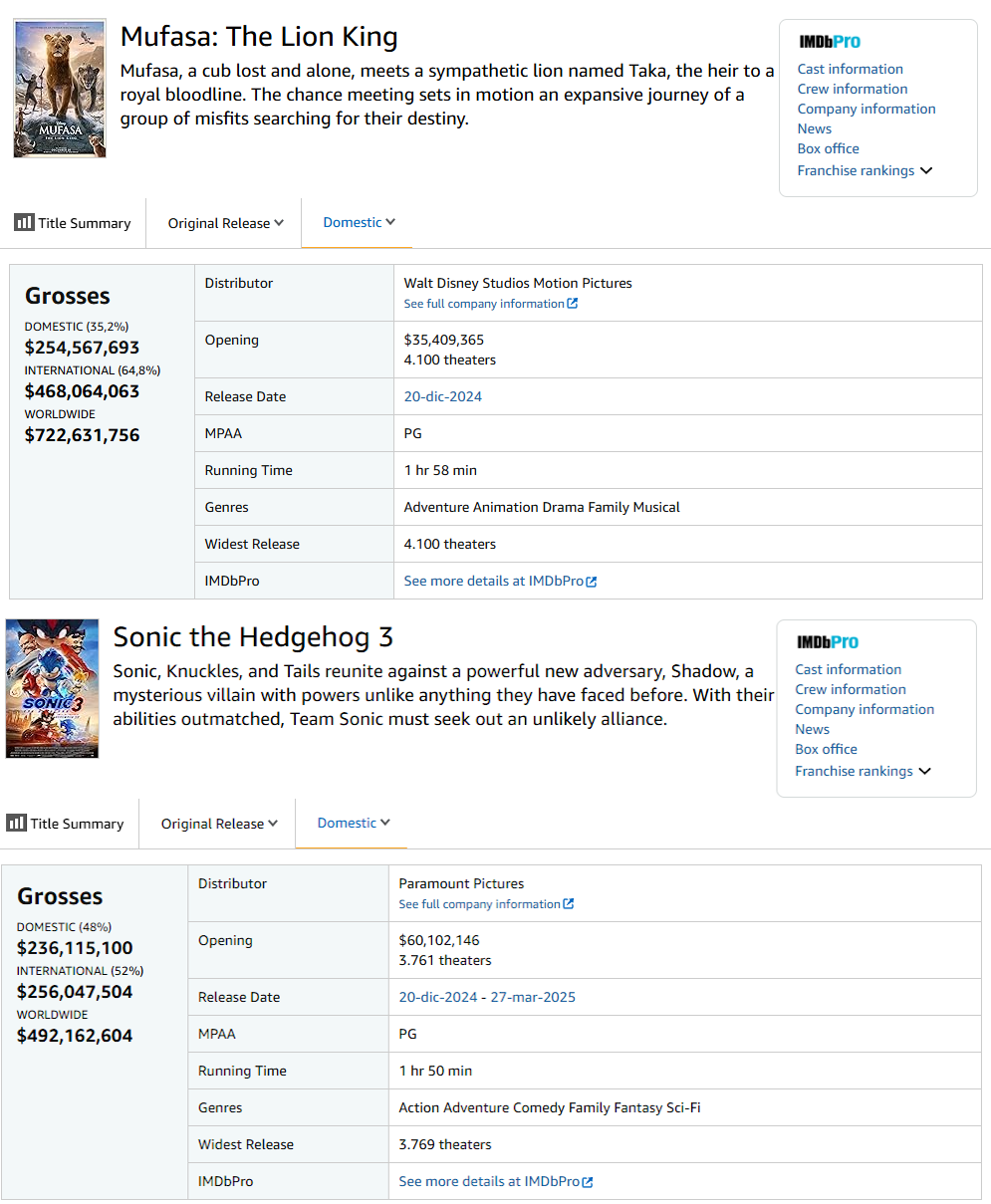Open Company information for Mufasa
The image size is (991, 1204).
click(867, 109)
